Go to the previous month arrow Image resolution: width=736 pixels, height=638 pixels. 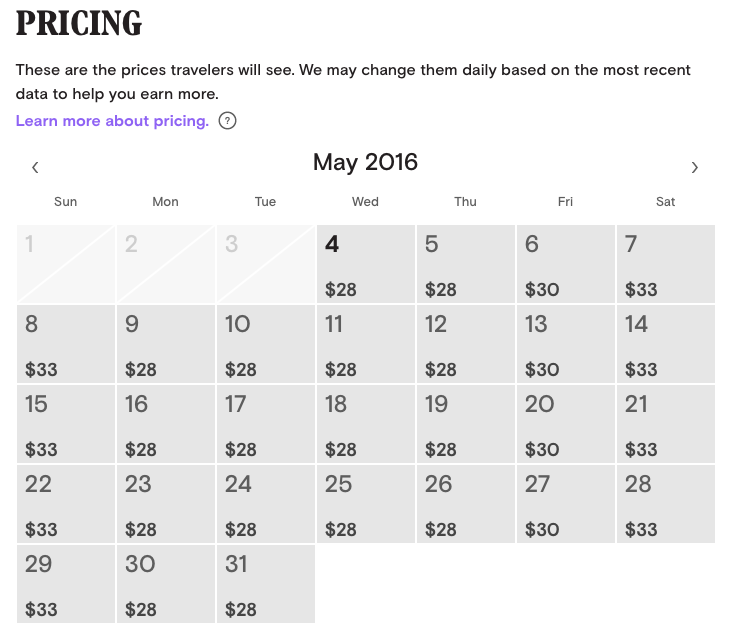click(35, 167)
